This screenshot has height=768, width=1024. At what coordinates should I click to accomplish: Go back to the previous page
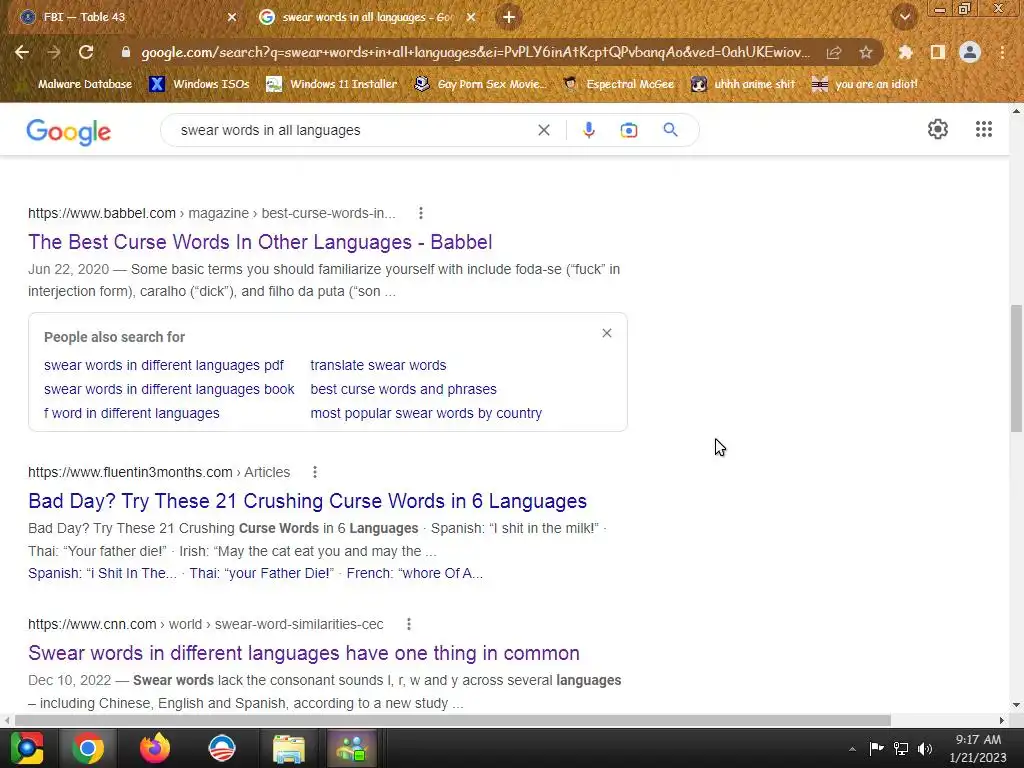[22, 52]
